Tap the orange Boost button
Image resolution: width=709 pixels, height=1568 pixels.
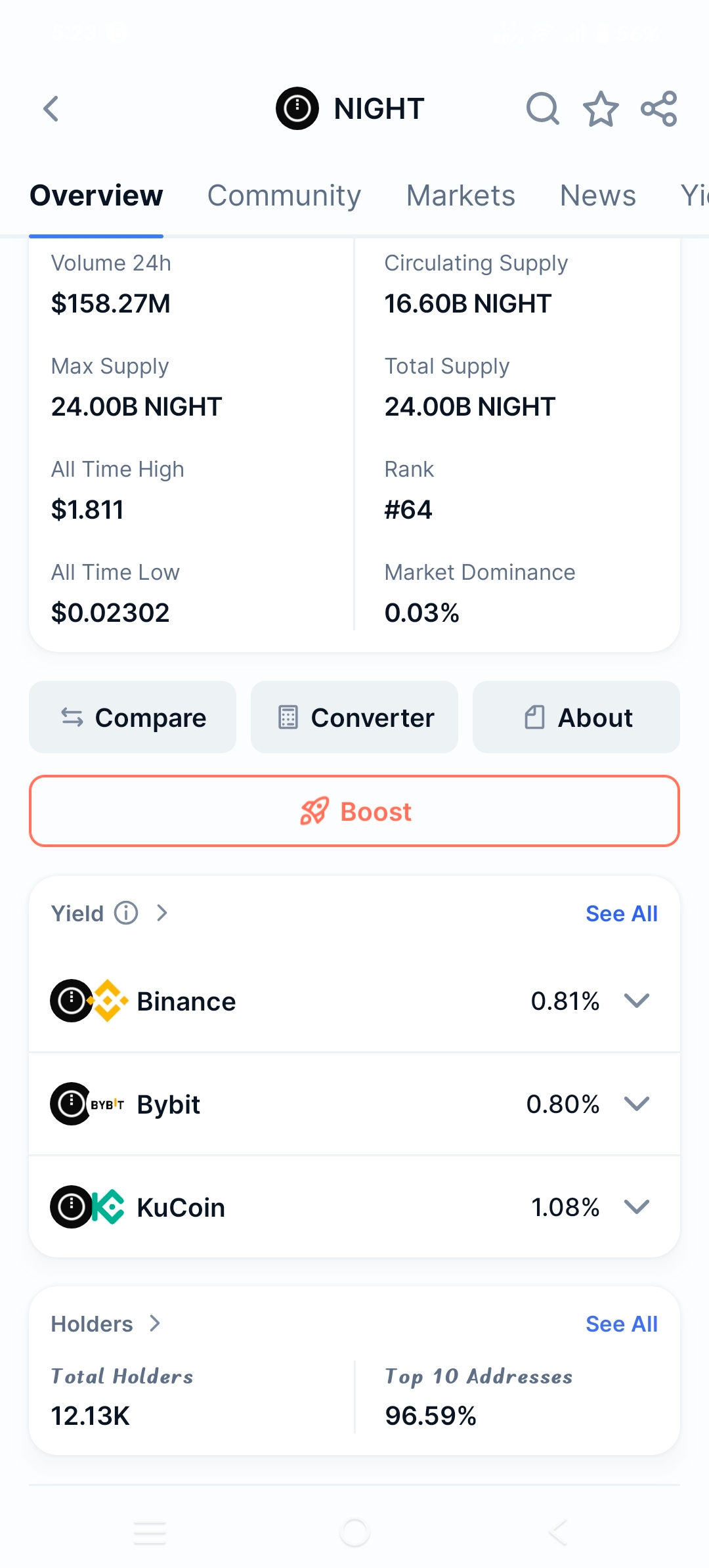(354, 812)
